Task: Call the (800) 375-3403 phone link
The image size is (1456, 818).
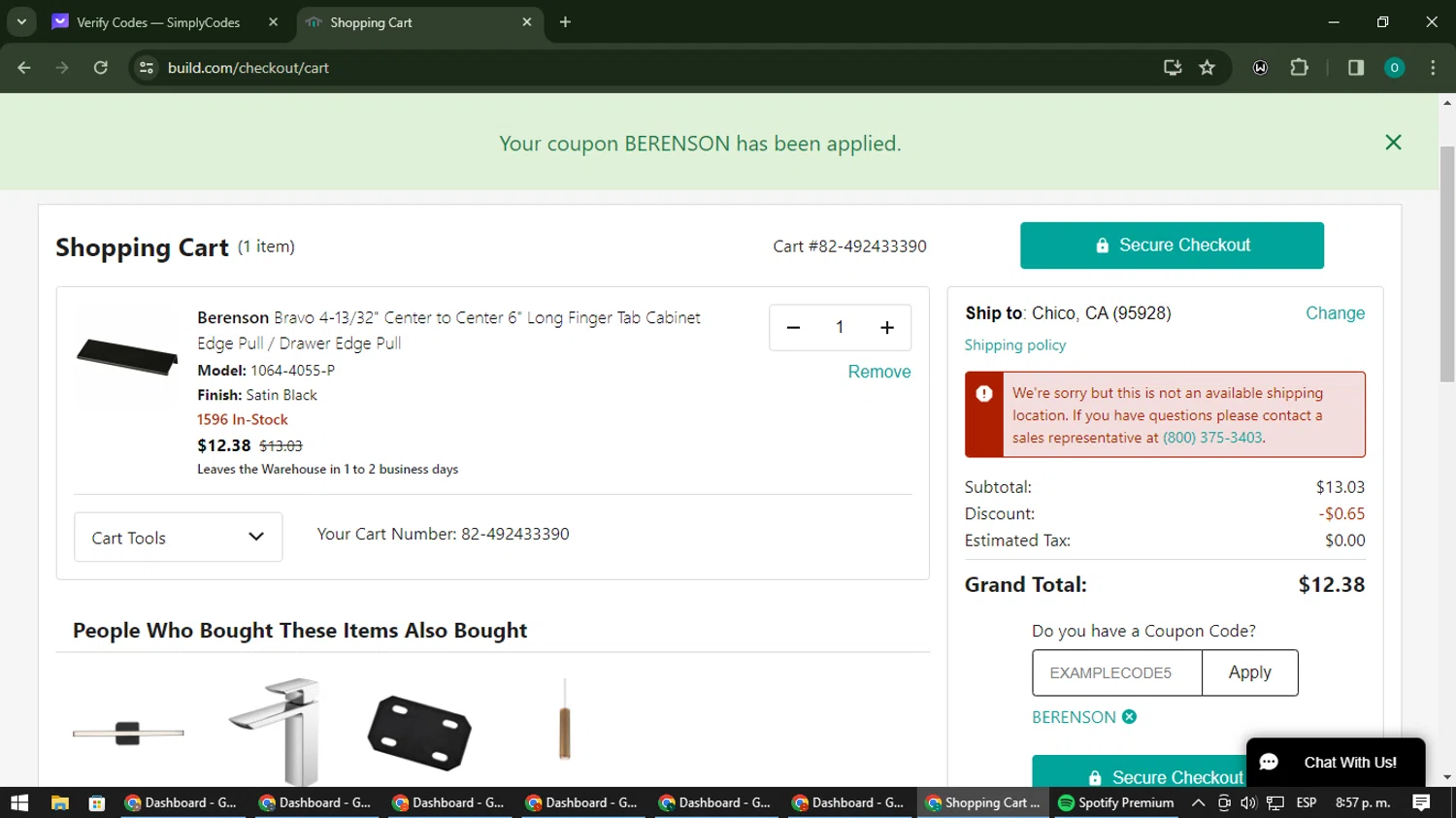Action: (1212, 438)
